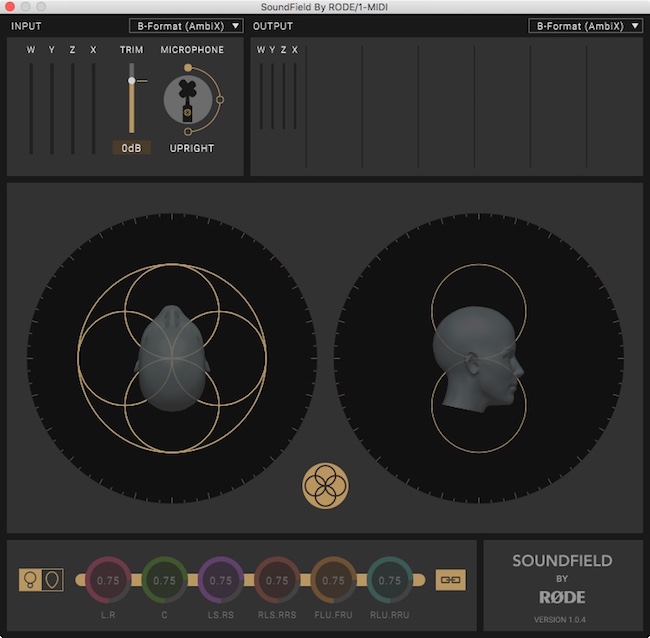Screen dimensions: 650x638
Task: Click the RØDE logo
Action: pos(562,597)
